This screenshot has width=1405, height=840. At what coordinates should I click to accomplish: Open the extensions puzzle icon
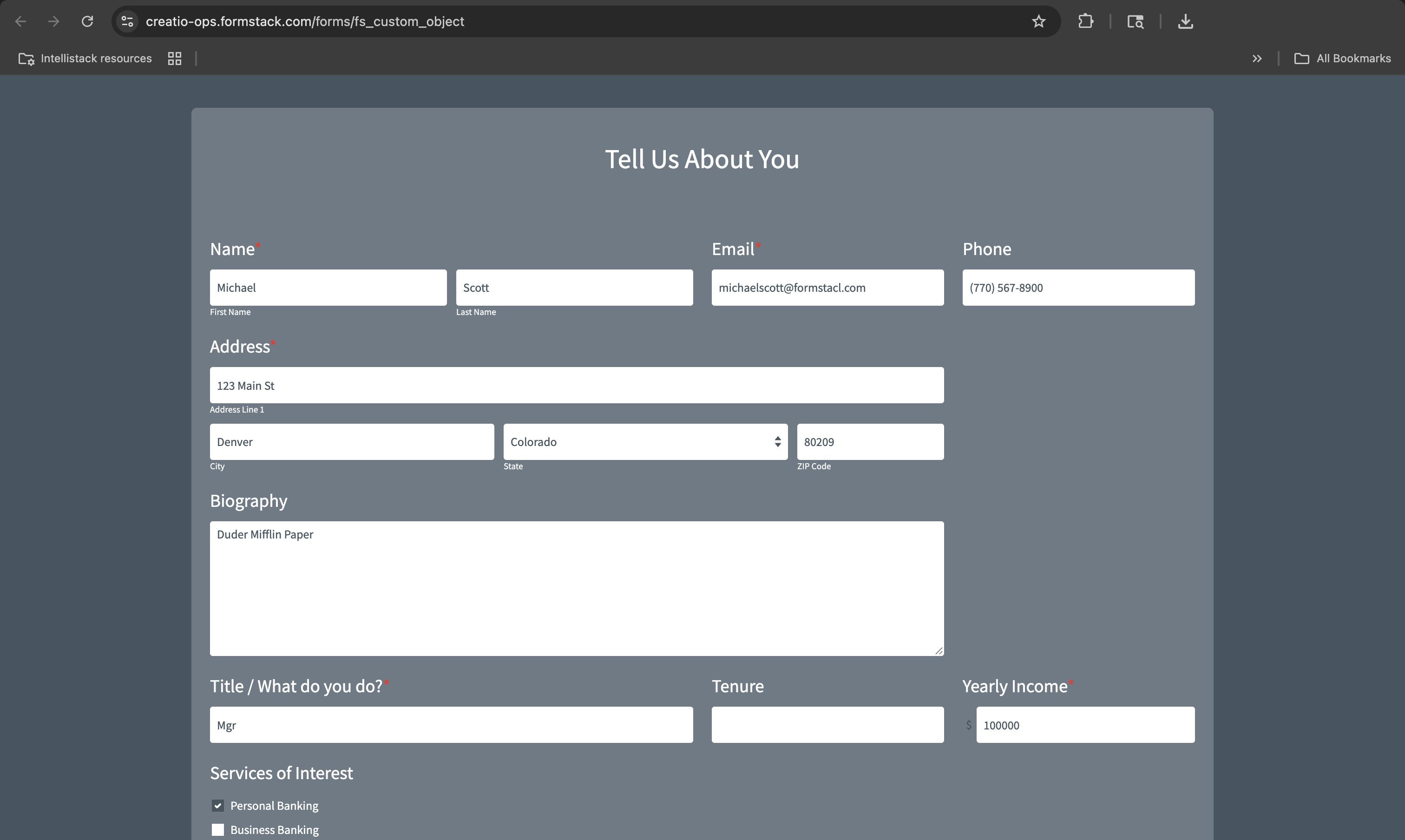1085,21
